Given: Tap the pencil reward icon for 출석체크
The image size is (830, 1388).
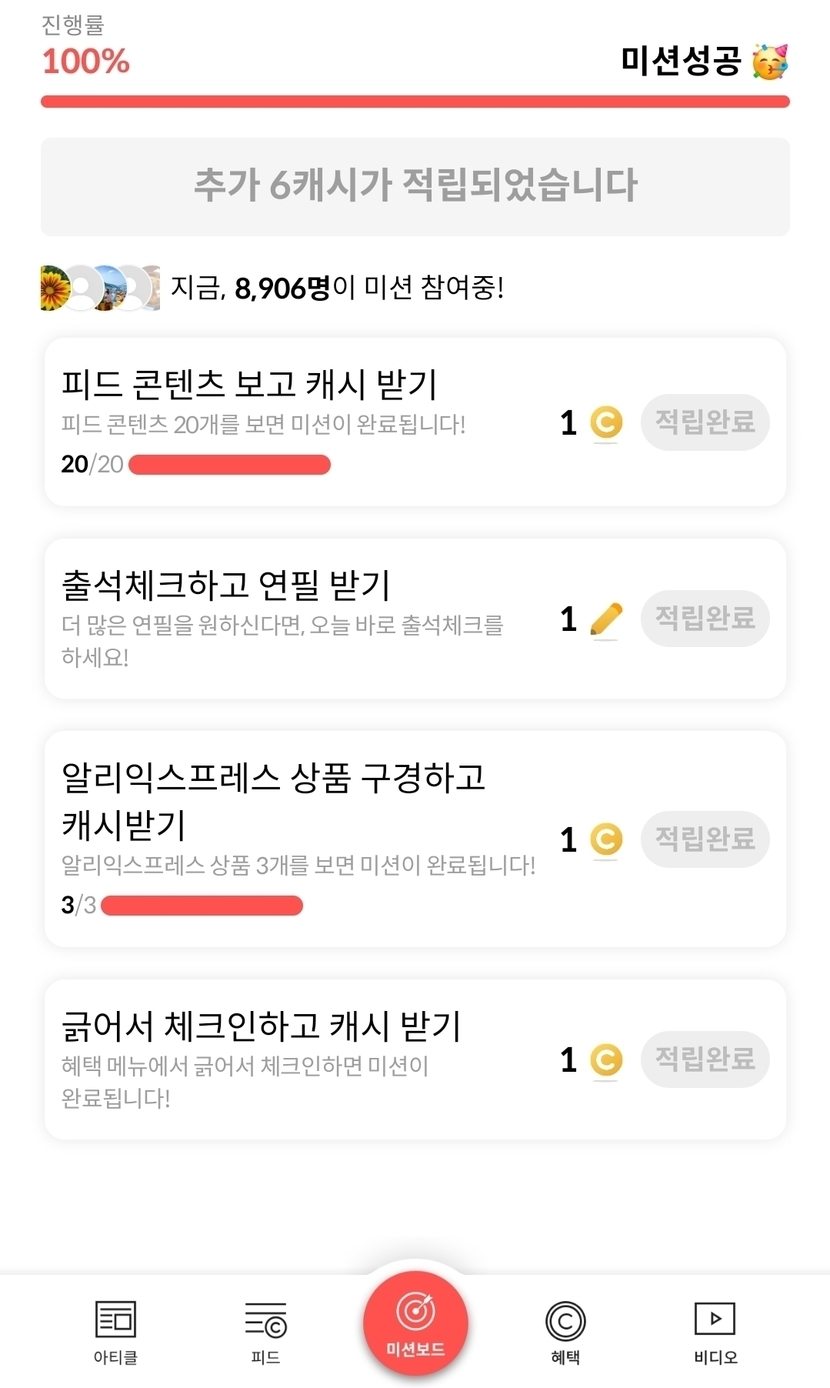Looking at the screenshot, I should point(606,620).
